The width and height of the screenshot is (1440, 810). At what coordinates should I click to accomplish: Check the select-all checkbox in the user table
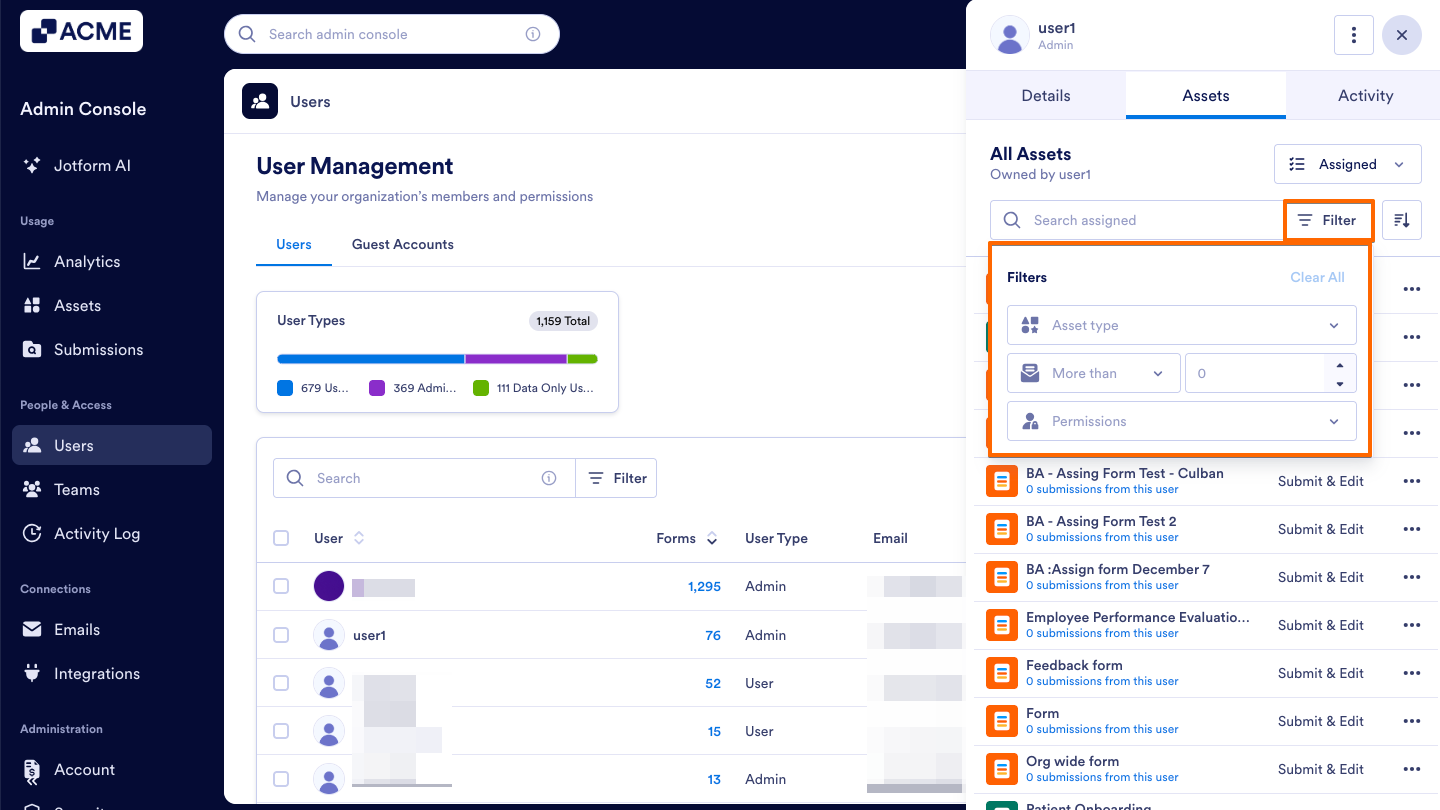pos(281,538)
